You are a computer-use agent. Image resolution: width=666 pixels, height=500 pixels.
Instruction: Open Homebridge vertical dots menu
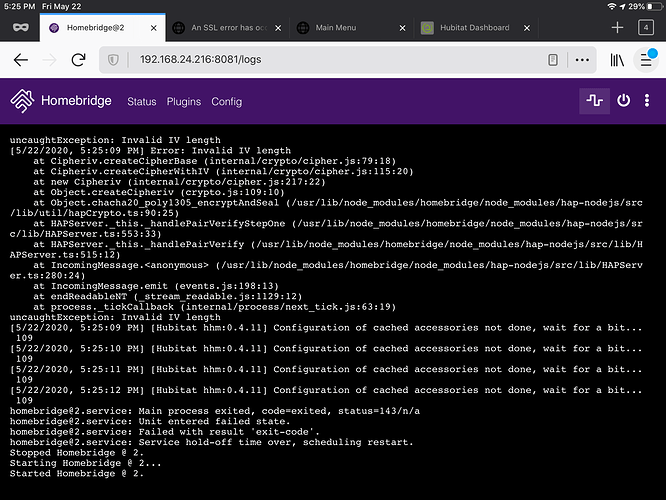(x=646, y=101)
